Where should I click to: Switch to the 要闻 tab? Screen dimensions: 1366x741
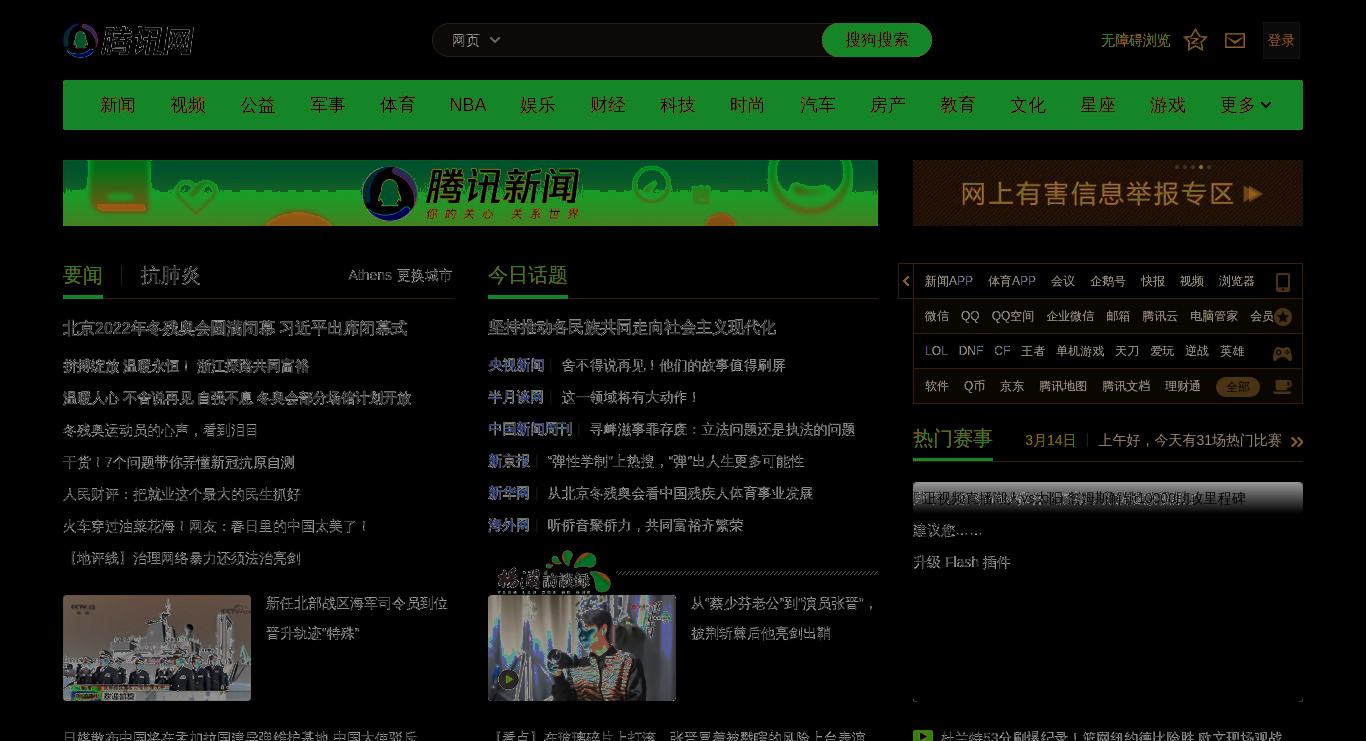pyautogui.click(x=83, y=275)
